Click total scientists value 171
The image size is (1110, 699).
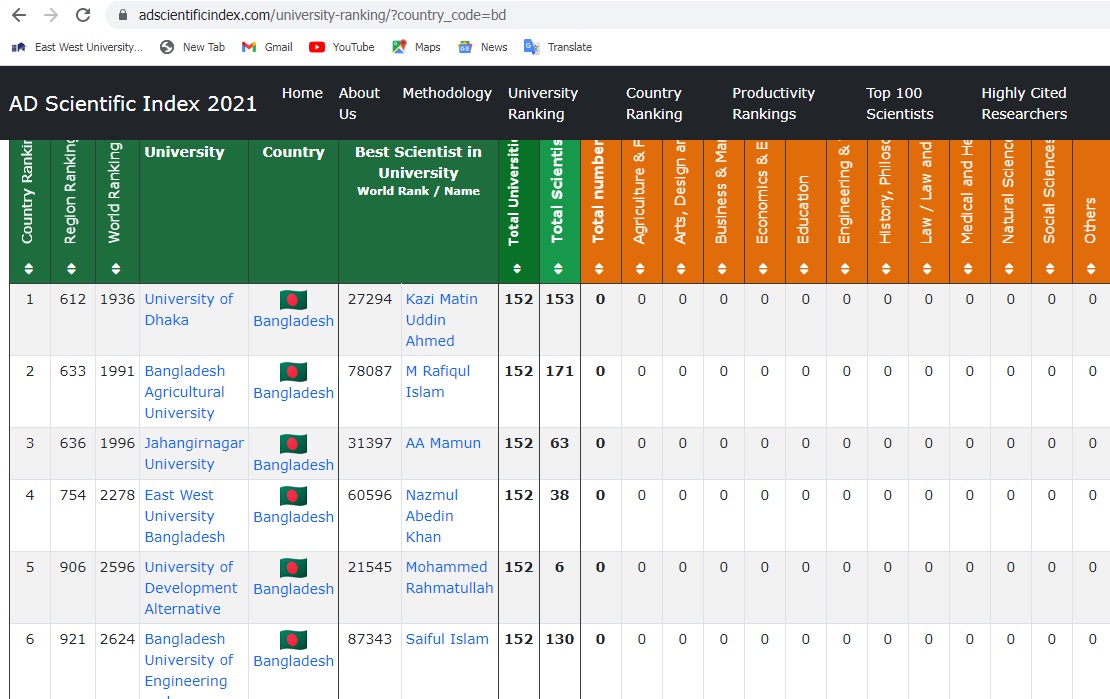559,371
